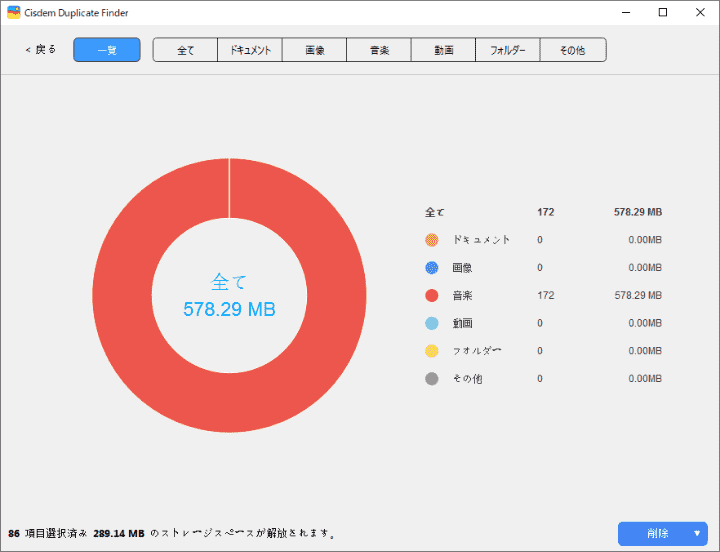Show the 動画 tab
The image size is (720, 552).
443,50
